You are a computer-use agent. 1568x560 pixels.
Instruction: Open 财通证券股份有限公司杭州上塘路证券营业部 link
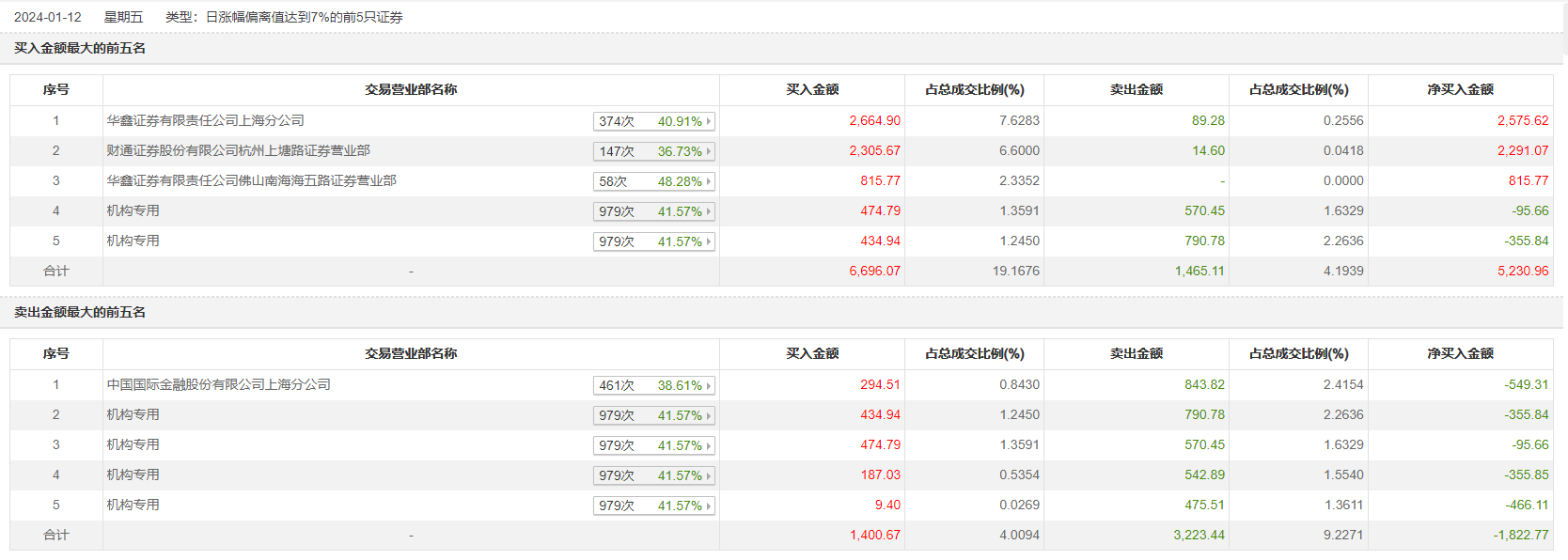tap(238, 150)
